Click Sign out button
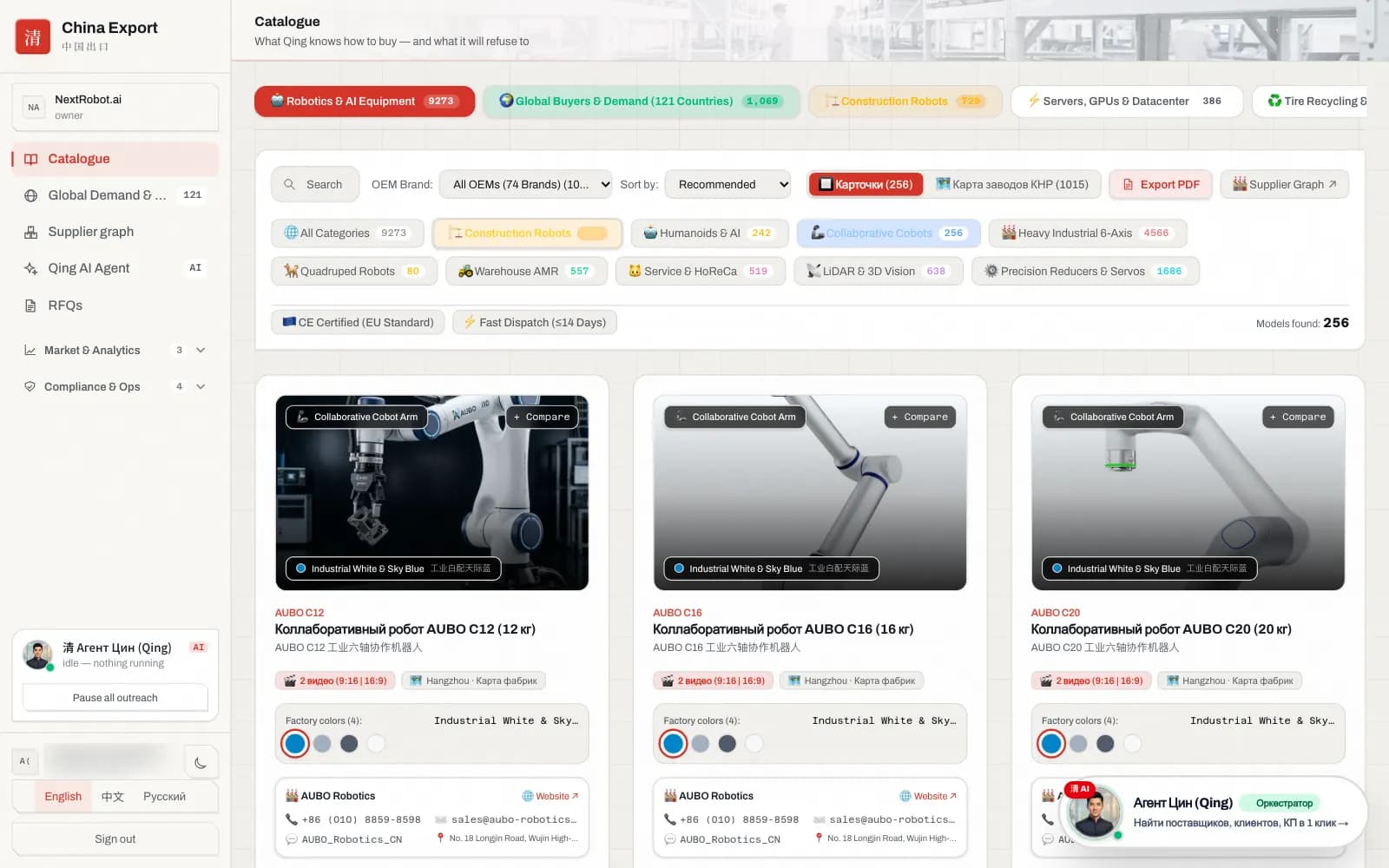1389x868 pixels. 115,839
